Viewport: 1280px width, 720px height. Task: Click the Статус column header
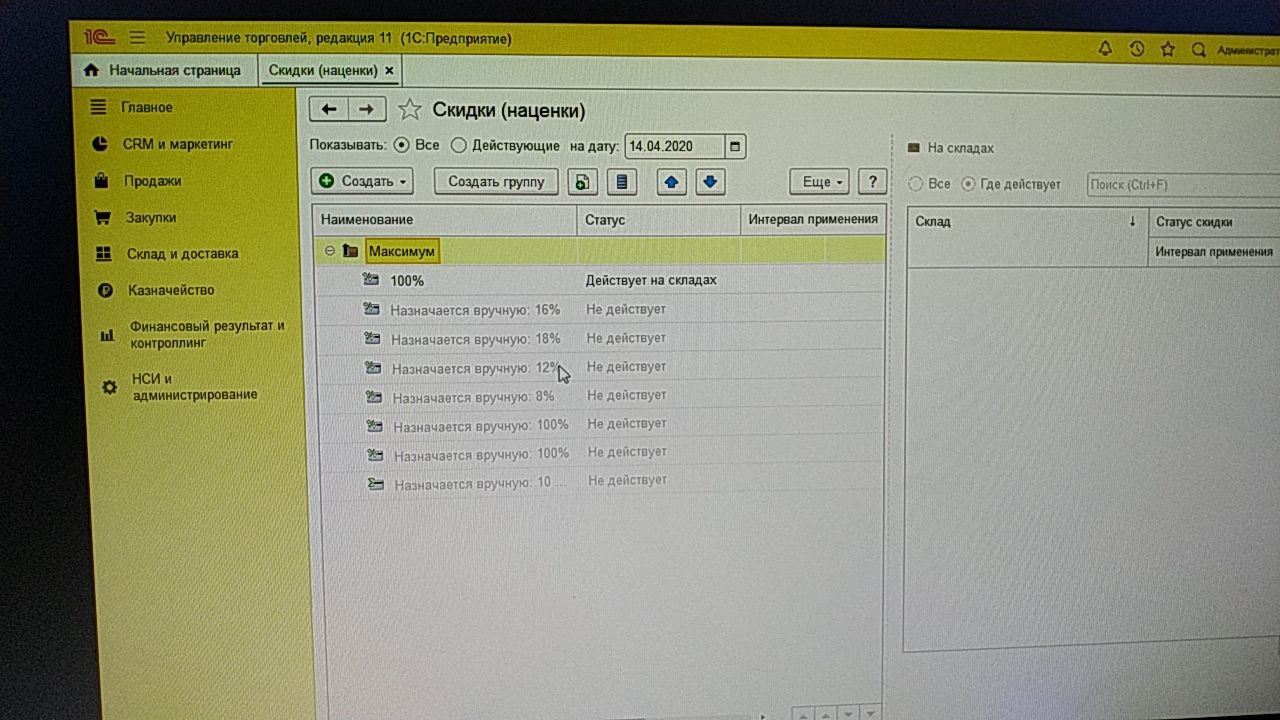pos(659,220)
